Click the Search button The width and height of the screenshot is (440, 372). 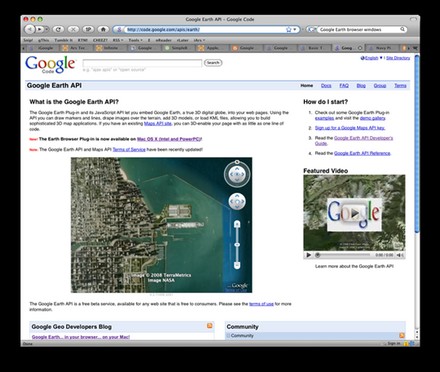pyautogui.click(x=213, y=63)
